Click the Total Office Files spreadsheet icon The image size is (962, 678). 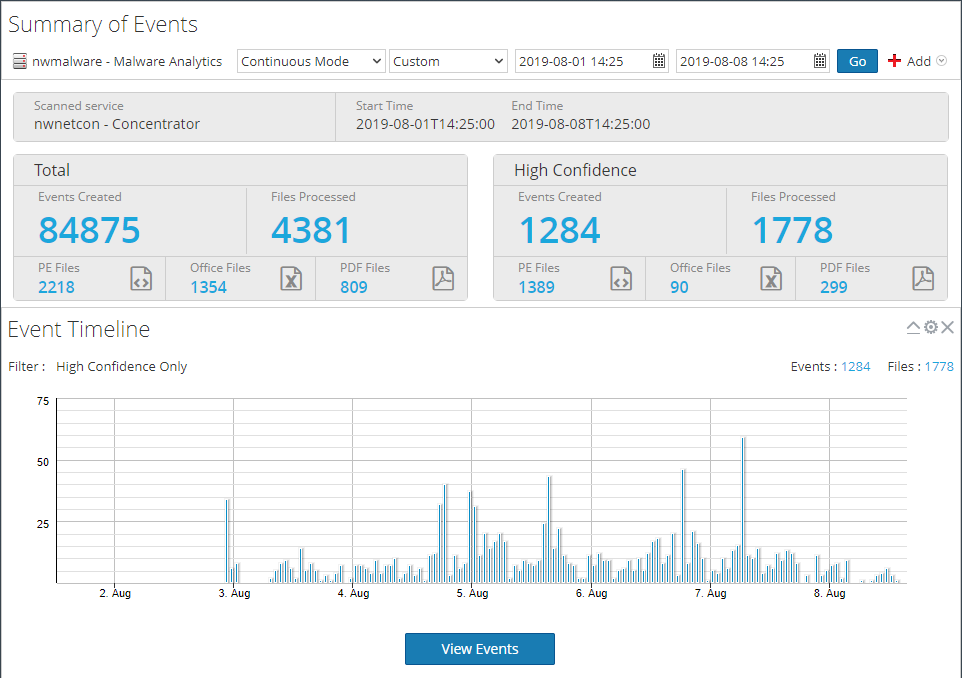coord(290,279)
